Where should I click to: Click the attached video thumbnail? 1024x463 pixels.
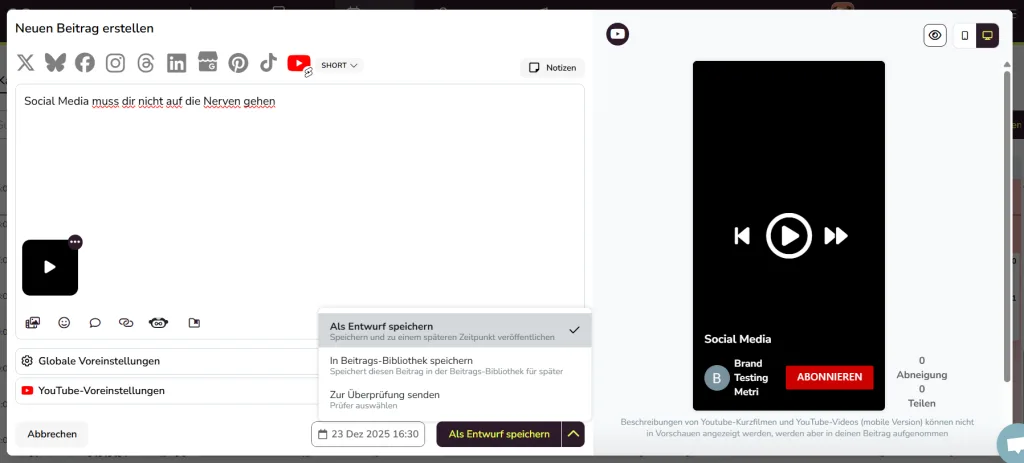50,267
